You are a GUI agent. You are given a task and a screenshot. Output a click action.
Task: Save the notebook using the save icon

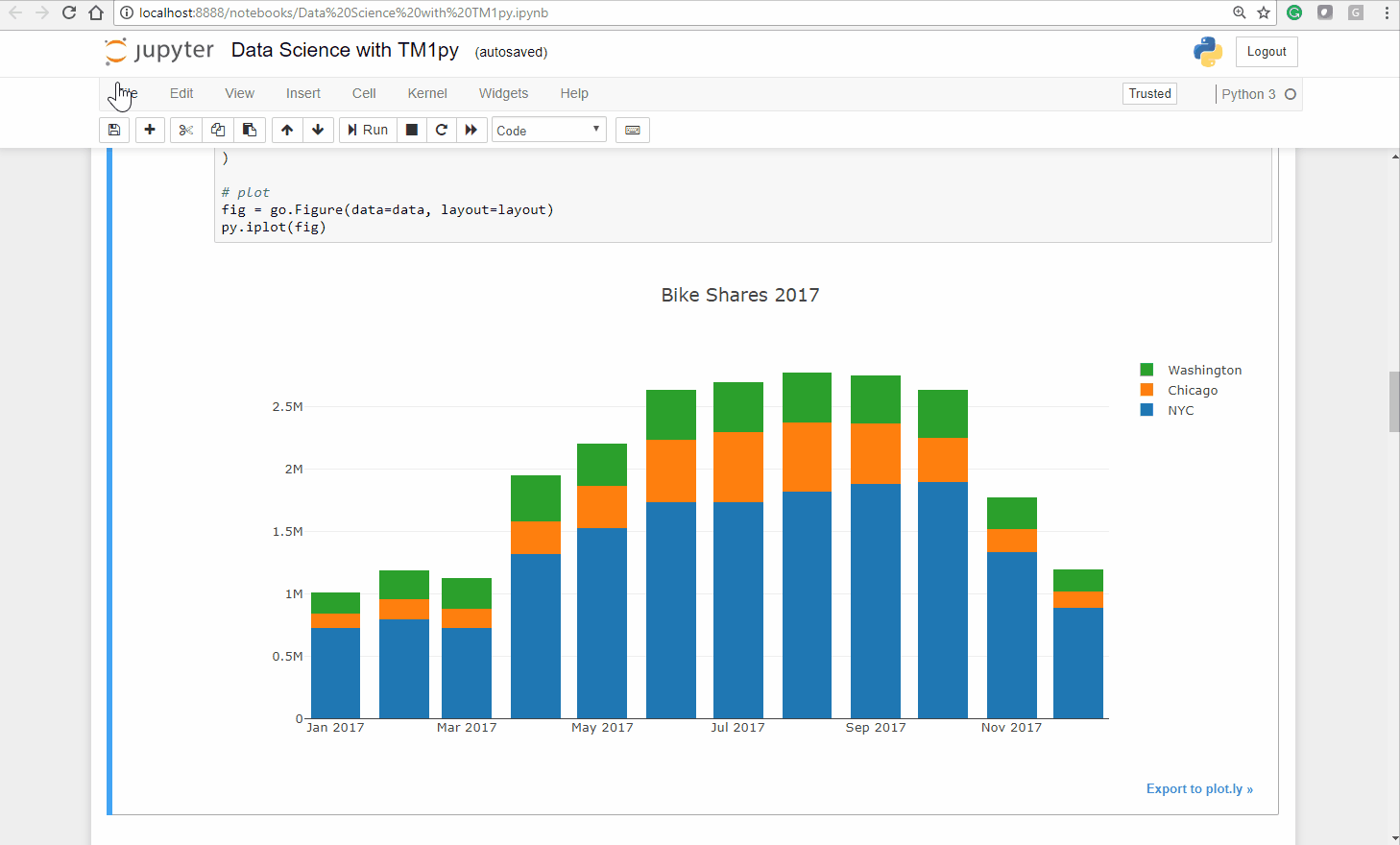113,130
